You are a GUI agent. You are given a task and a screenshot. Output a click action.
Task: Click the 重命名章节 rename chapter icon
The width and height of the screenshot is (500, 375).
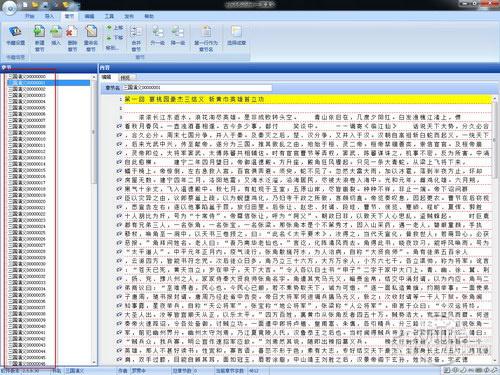click(90, 38)
